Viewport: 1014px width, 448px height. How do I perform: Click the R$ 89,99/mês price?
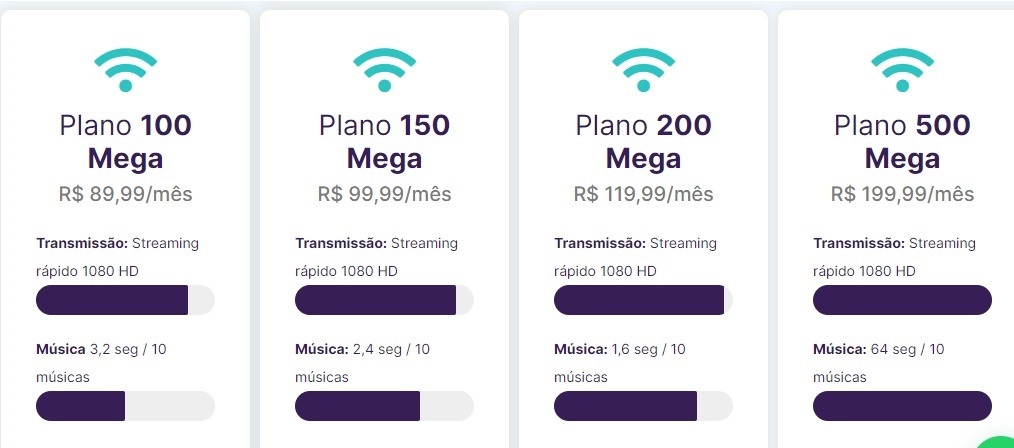[125, 194]
